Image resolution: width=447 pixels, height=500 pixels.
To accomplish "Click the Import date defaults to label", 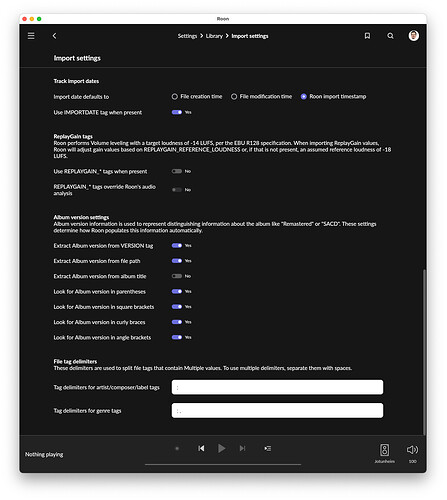I will pyautogui.click(x=81, y=97).
